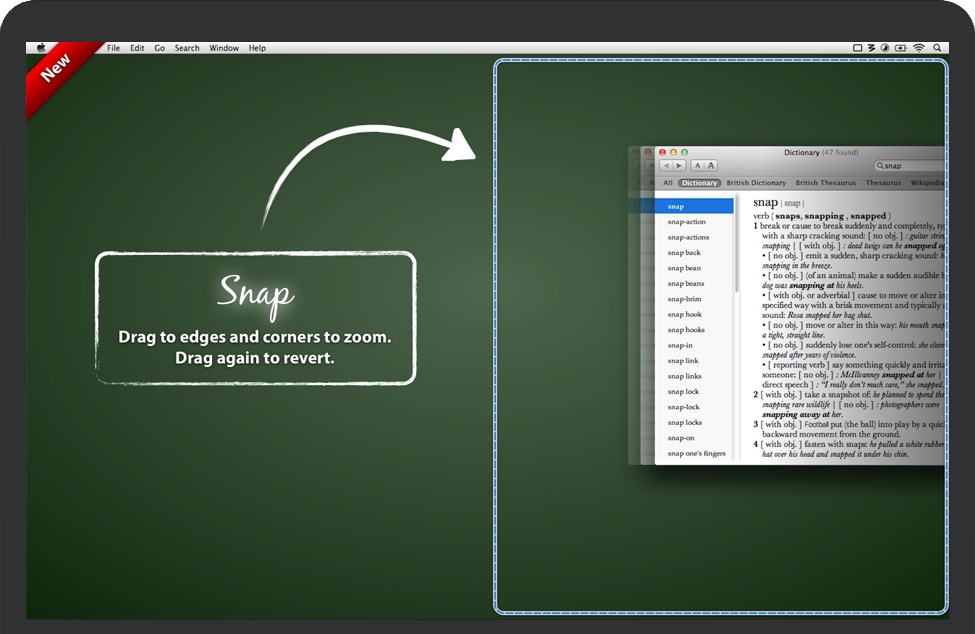Select 'snap-action' in the word list
The height and width of the screenshot is (634, 975).
tap(687, 222)
